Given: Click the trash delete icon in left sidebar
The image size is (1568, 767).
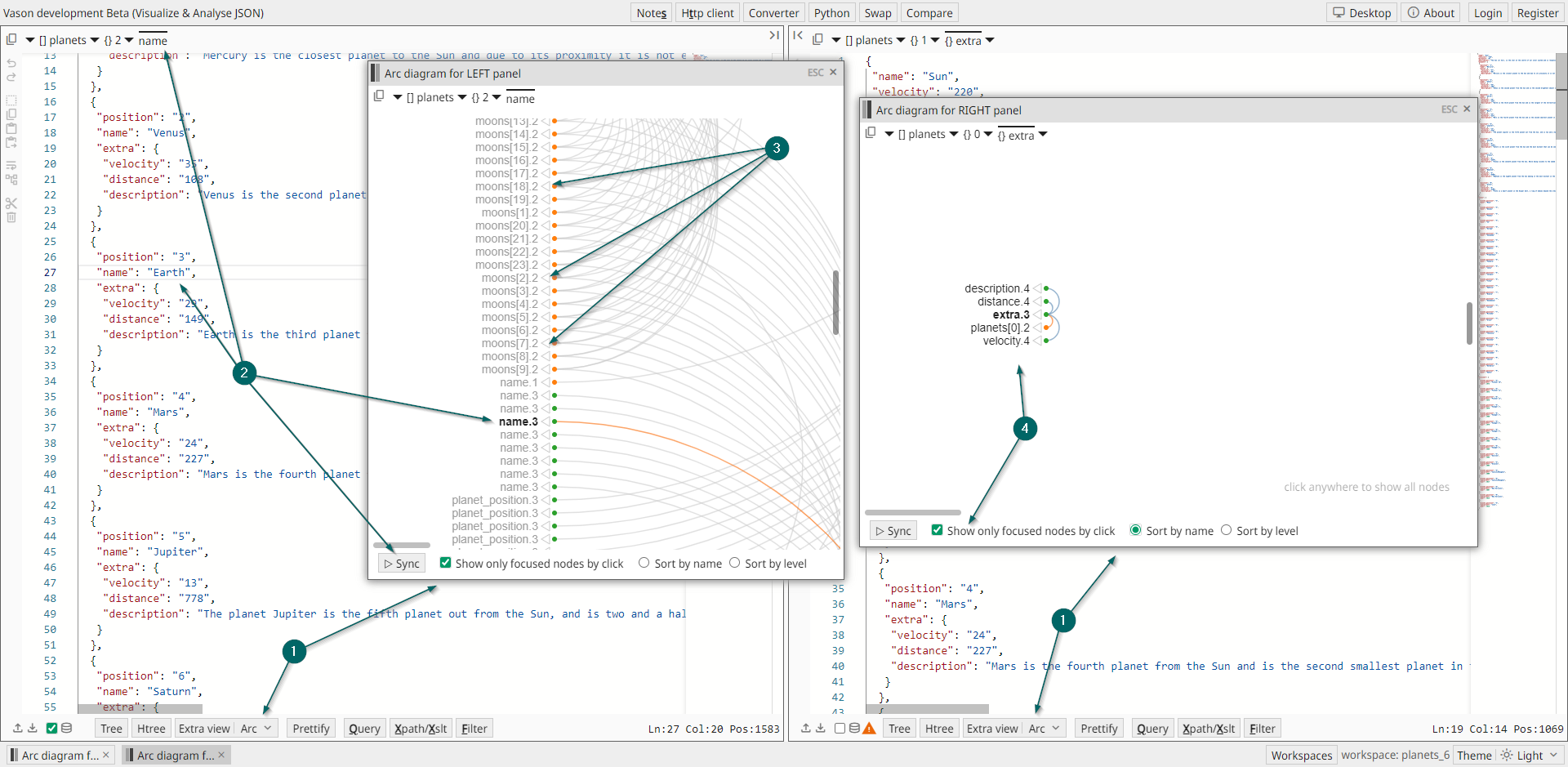Looking at the screenshot, I should (11, 217).
